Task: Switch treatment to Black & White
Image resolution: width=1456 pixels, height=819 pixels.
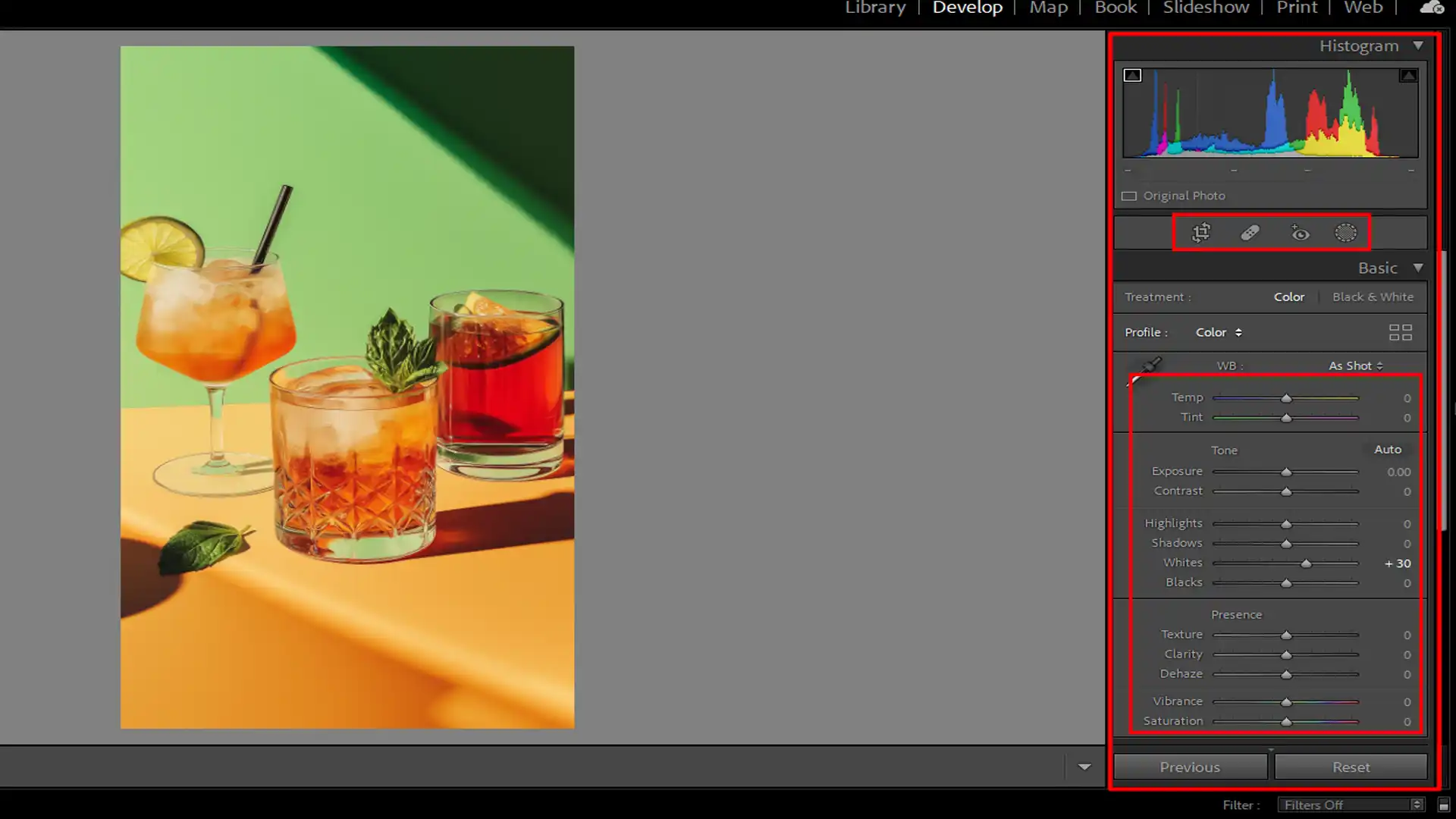Action: tap(1373, 297)
